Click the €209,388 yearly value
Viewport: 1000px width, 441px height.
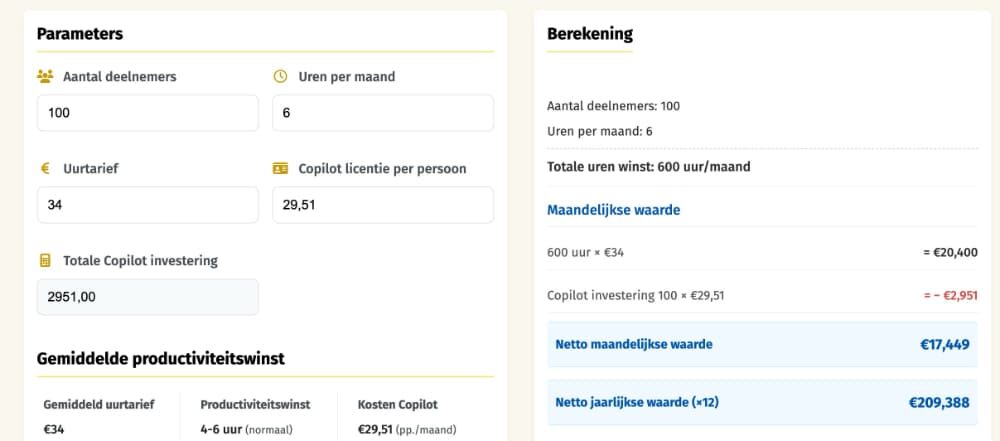(x=939, y=403)
